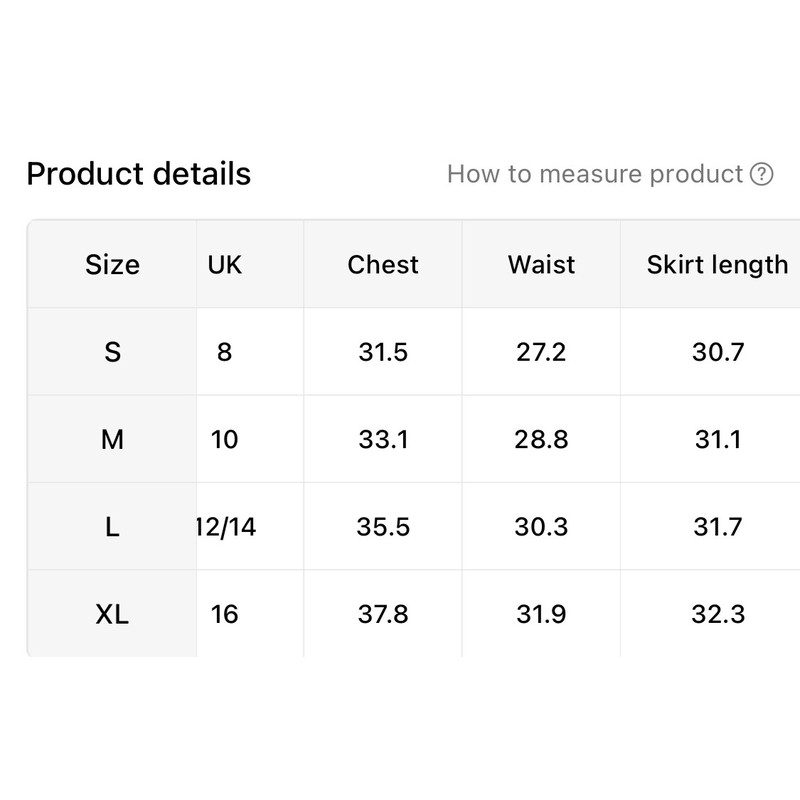The image size is (800, 800).
Task: Select size S row label
Action: click(x=113, y=351)
